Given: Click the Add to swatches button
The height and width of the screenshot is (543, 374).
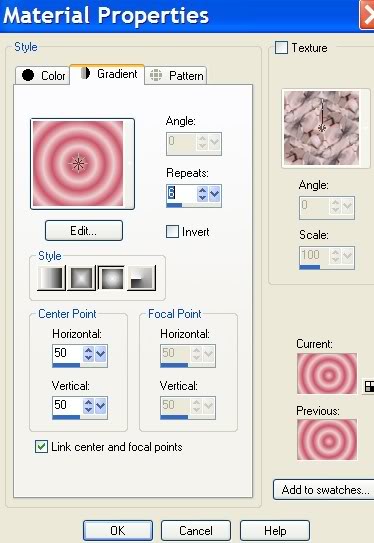Looking at the screenshot, I should pyautogui.click(x=325, y=489).
